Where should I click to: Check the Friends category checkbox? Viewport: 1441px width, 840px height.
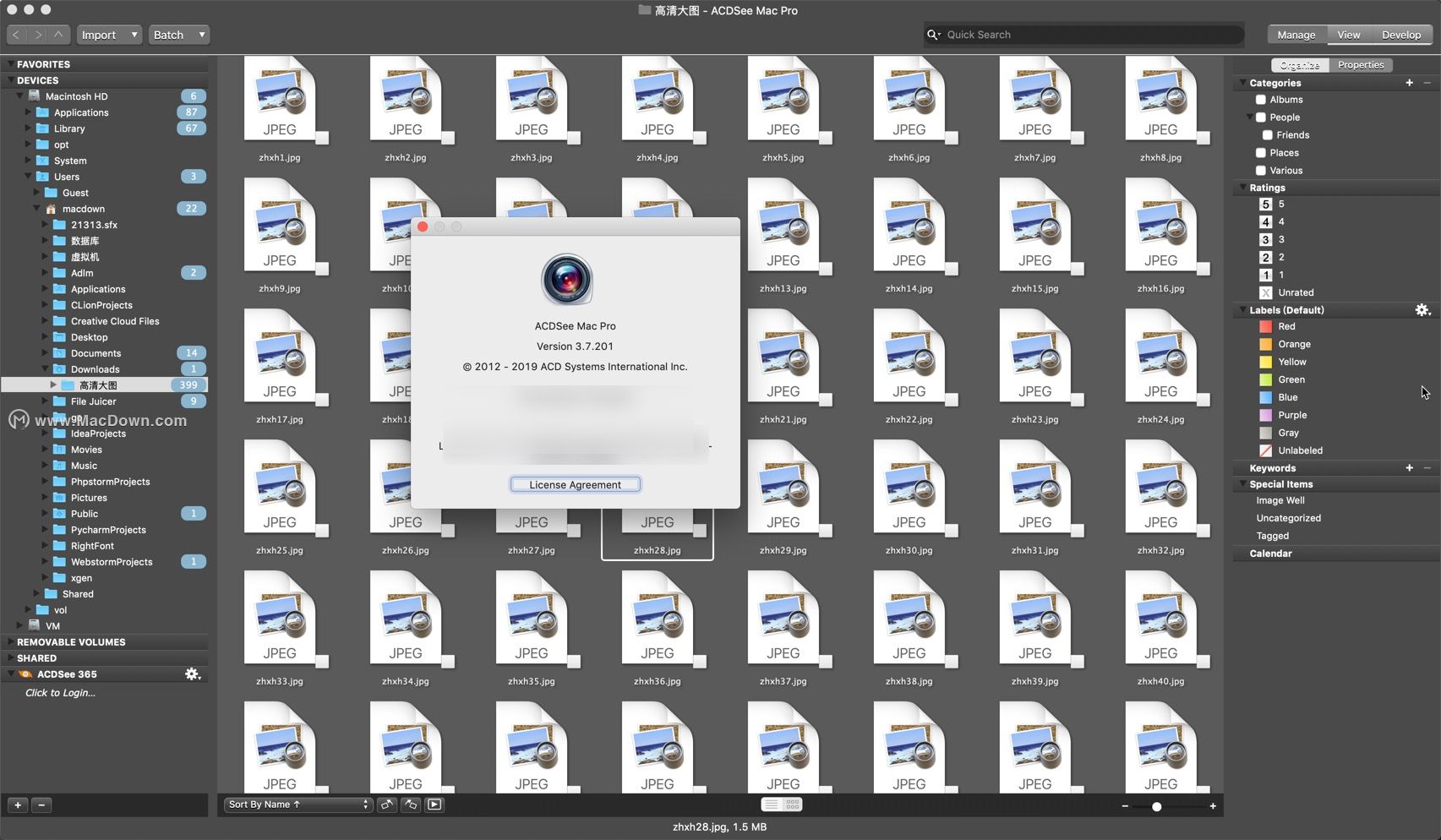1267,135
